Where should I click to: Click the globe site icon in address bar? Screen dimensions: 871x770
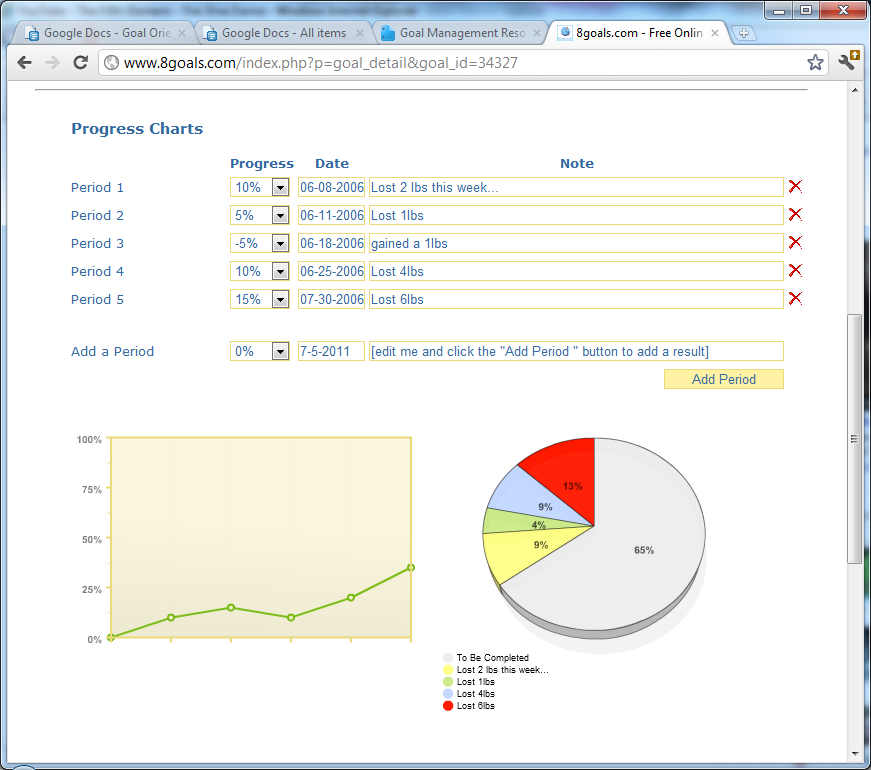coord(112,63)
